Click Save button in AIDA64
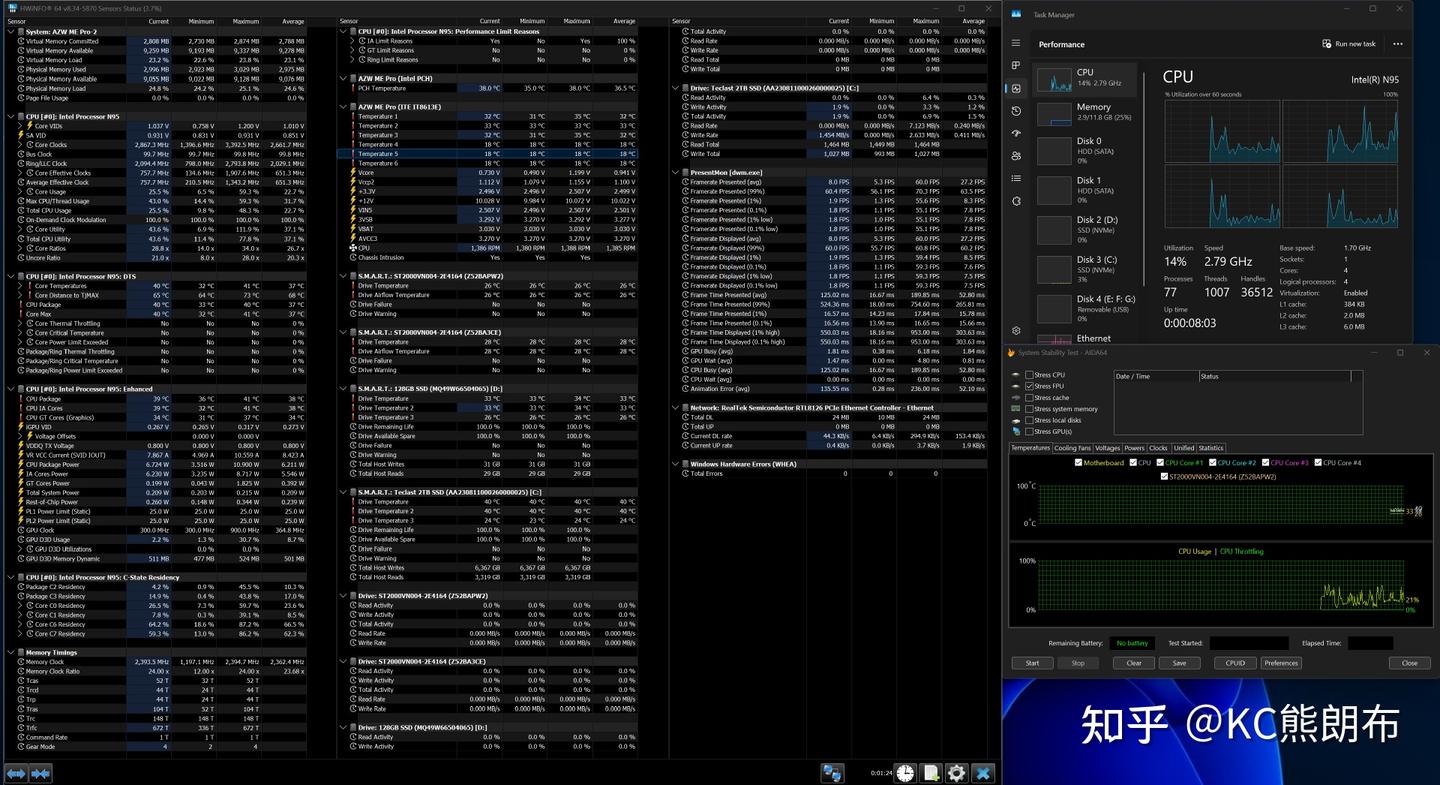 1179,663
